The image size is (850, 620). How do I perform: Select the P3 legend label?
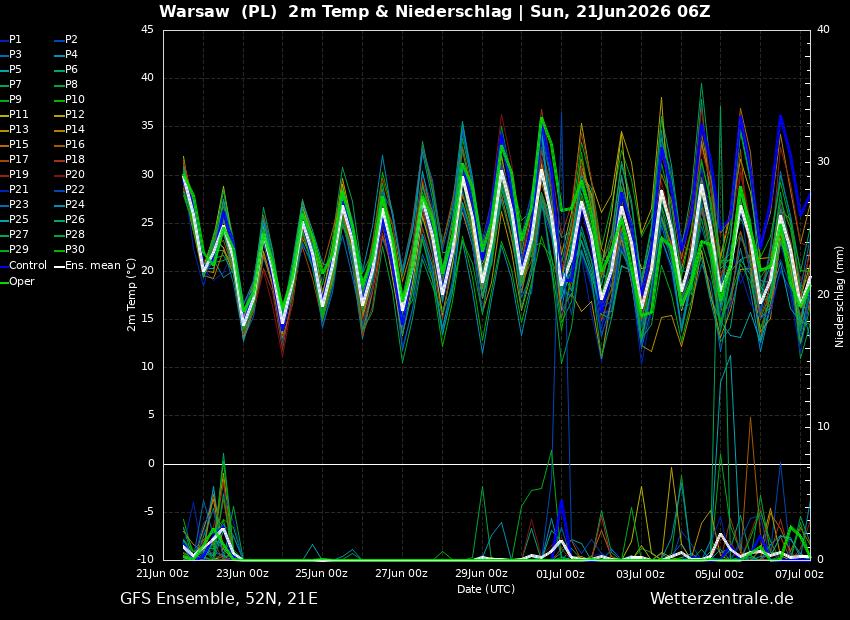coord(15,55)
